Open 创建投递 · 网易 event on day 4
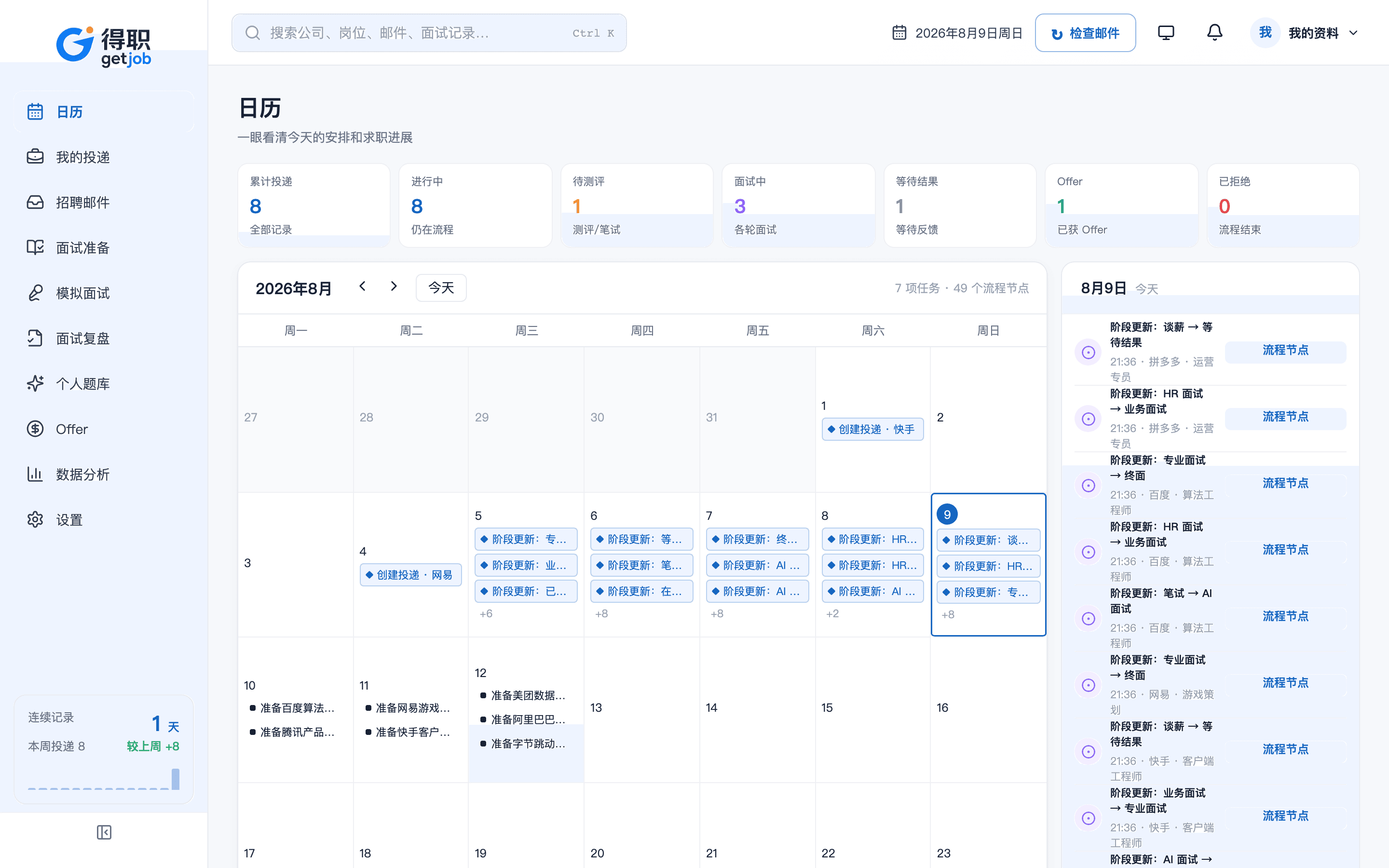This screenshot has width=1389, height=868. pyautogui.click(x=411, y=575)
